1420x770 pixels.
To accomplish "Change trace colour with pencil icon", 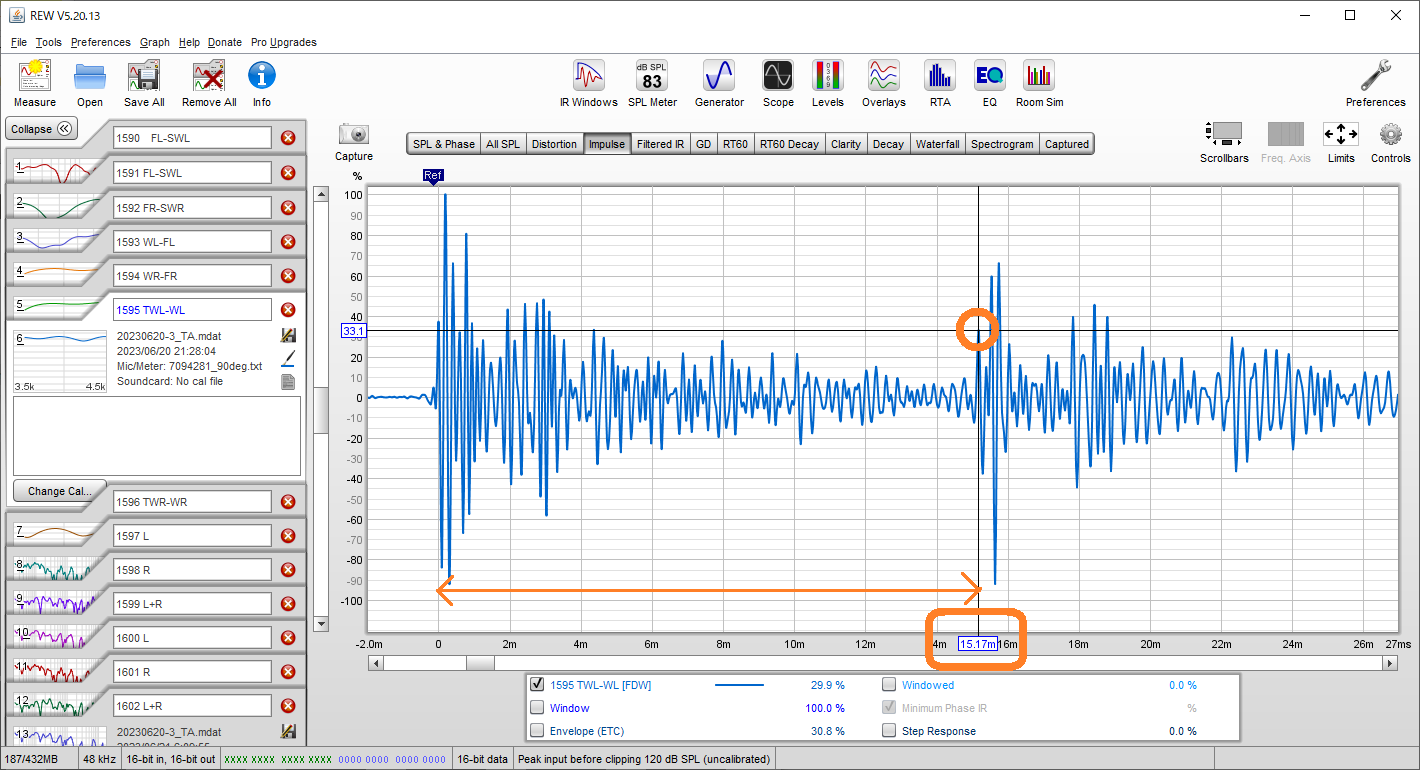I will 288,358.
